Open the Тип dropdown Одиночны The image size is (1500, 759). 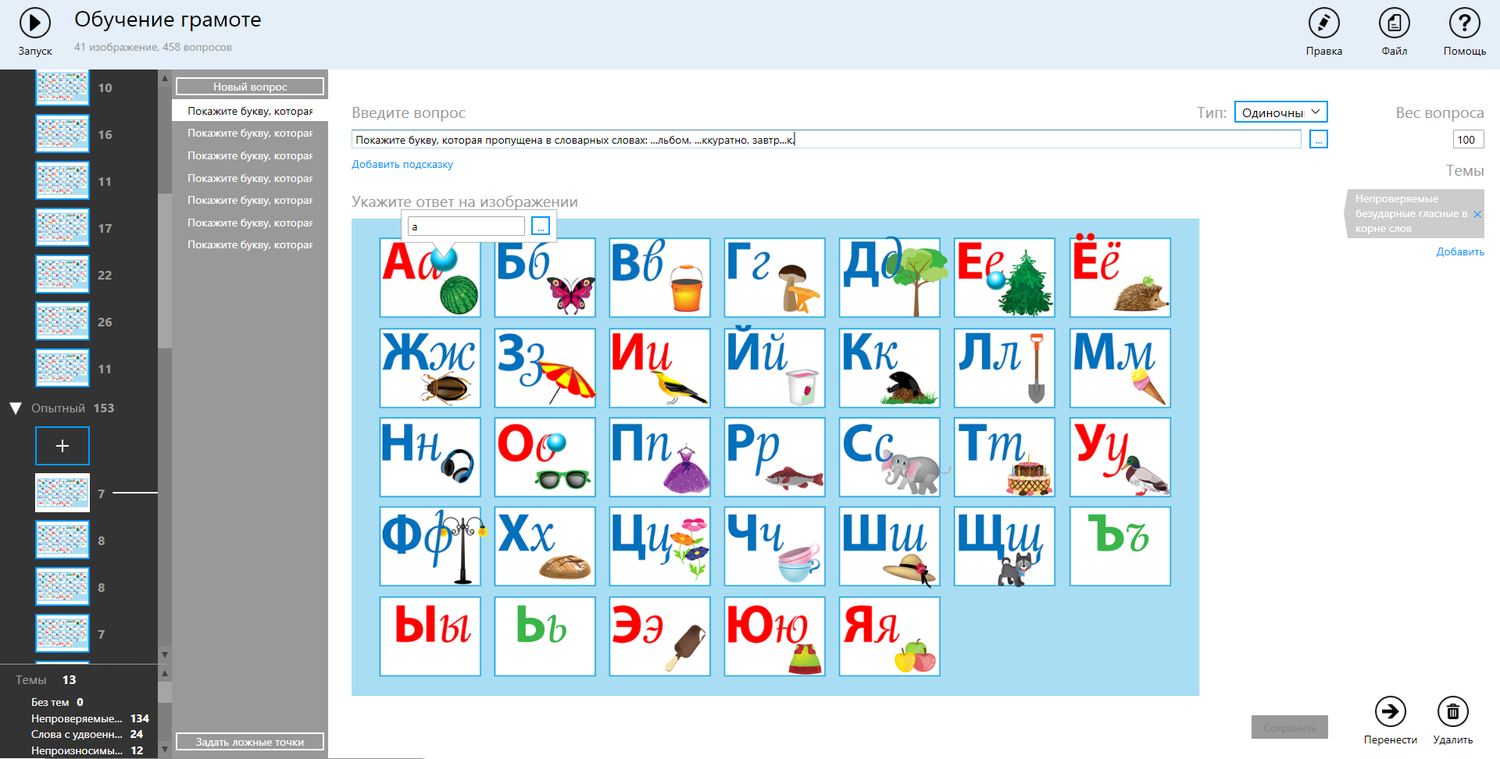tap(1280, 113)
